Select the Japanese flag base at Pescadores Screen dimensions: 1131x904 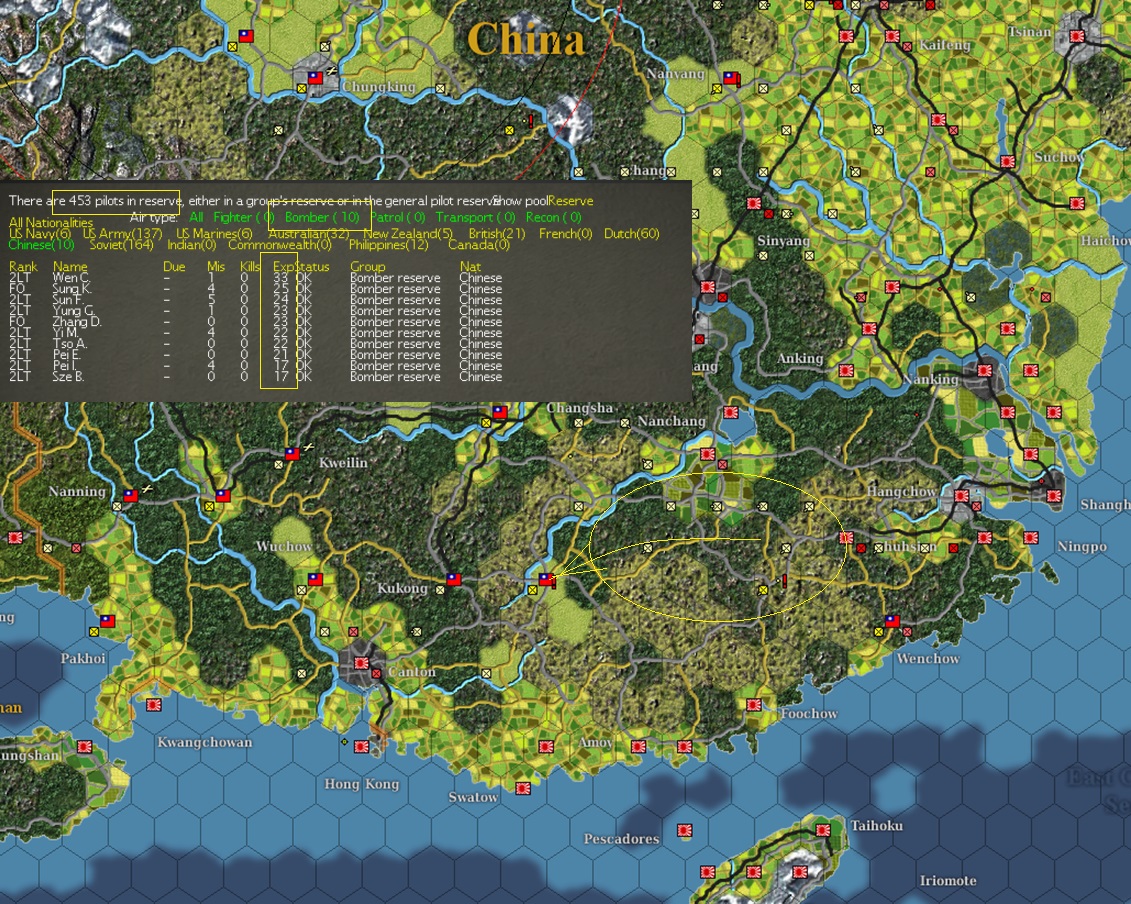click(685, 830)
